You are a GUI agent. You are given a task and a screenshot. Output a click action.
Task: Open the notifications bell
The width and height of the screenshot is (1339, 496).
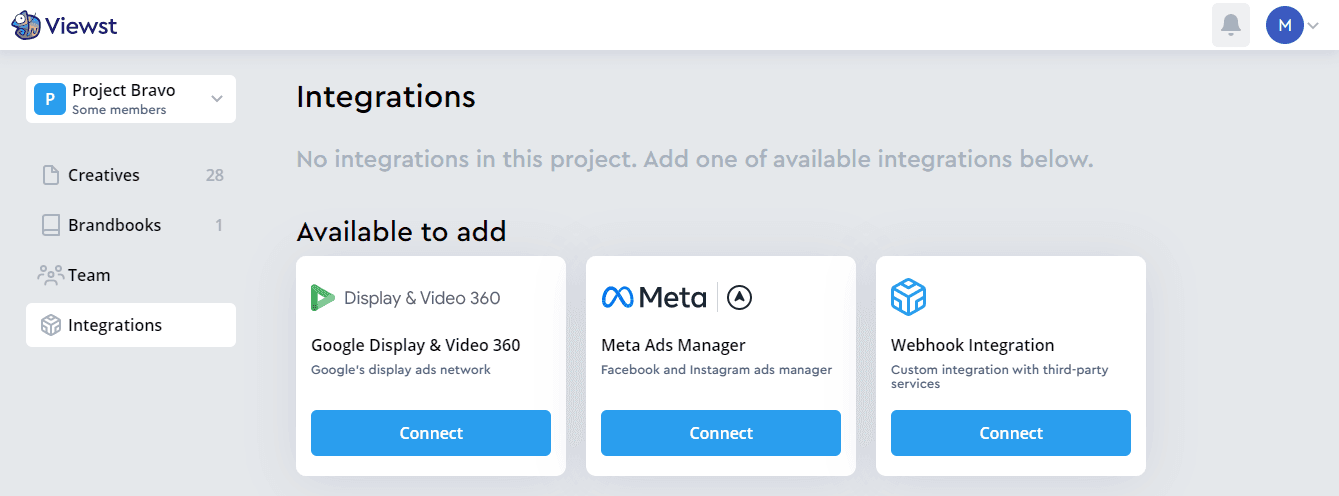point(1231,25)
